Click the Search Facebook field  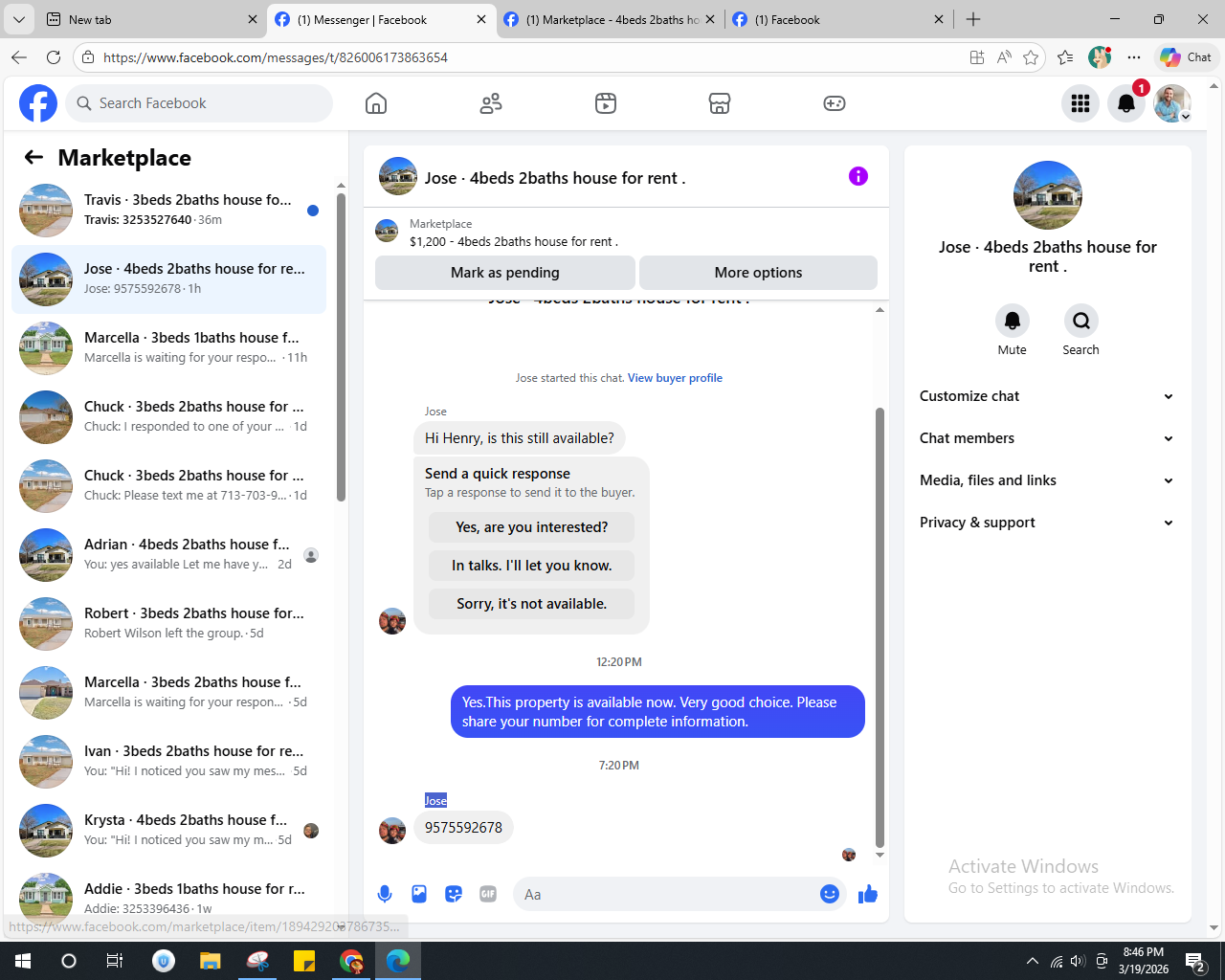tap(199, 103)
